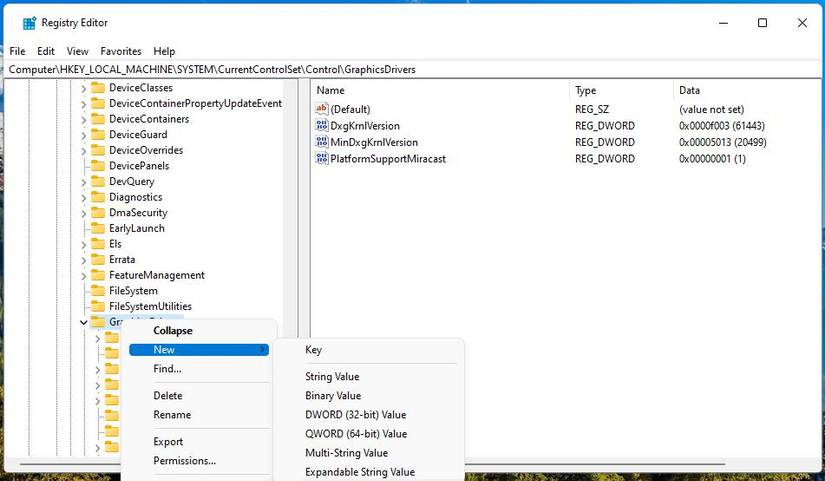Expand the Els key

click(84, 245)
